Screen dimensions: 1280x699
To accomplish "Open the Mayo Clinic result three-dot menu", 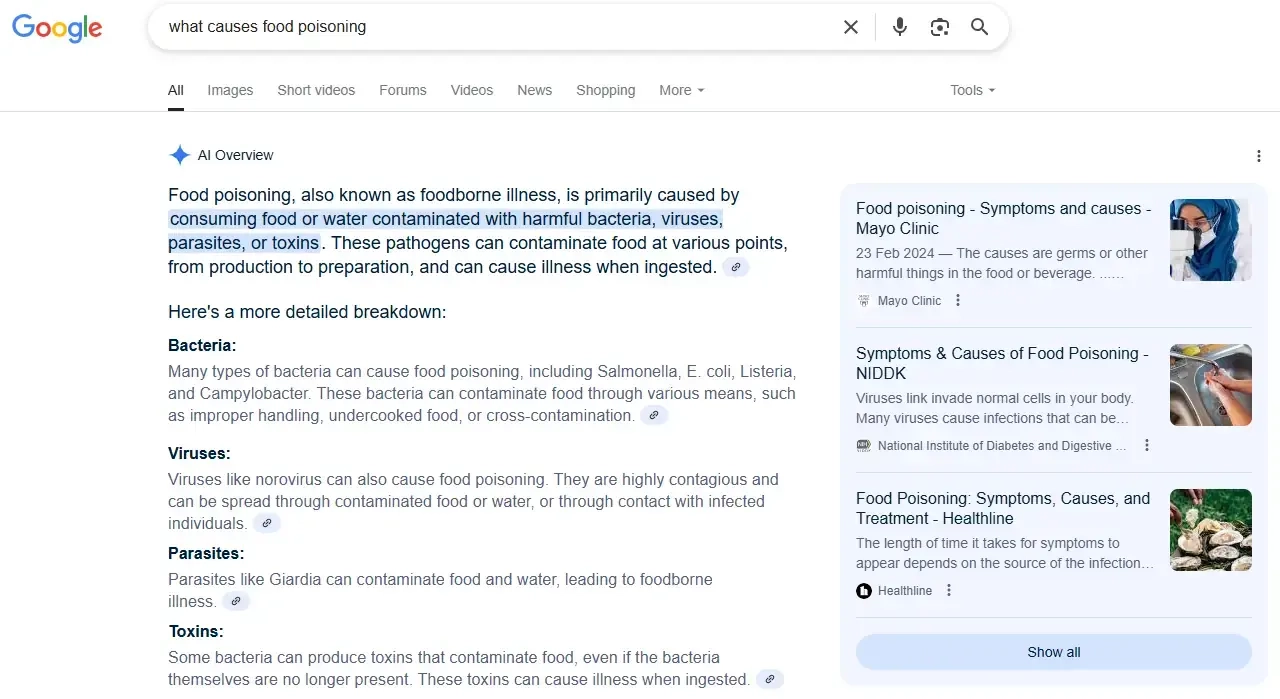I will [958, 300].
